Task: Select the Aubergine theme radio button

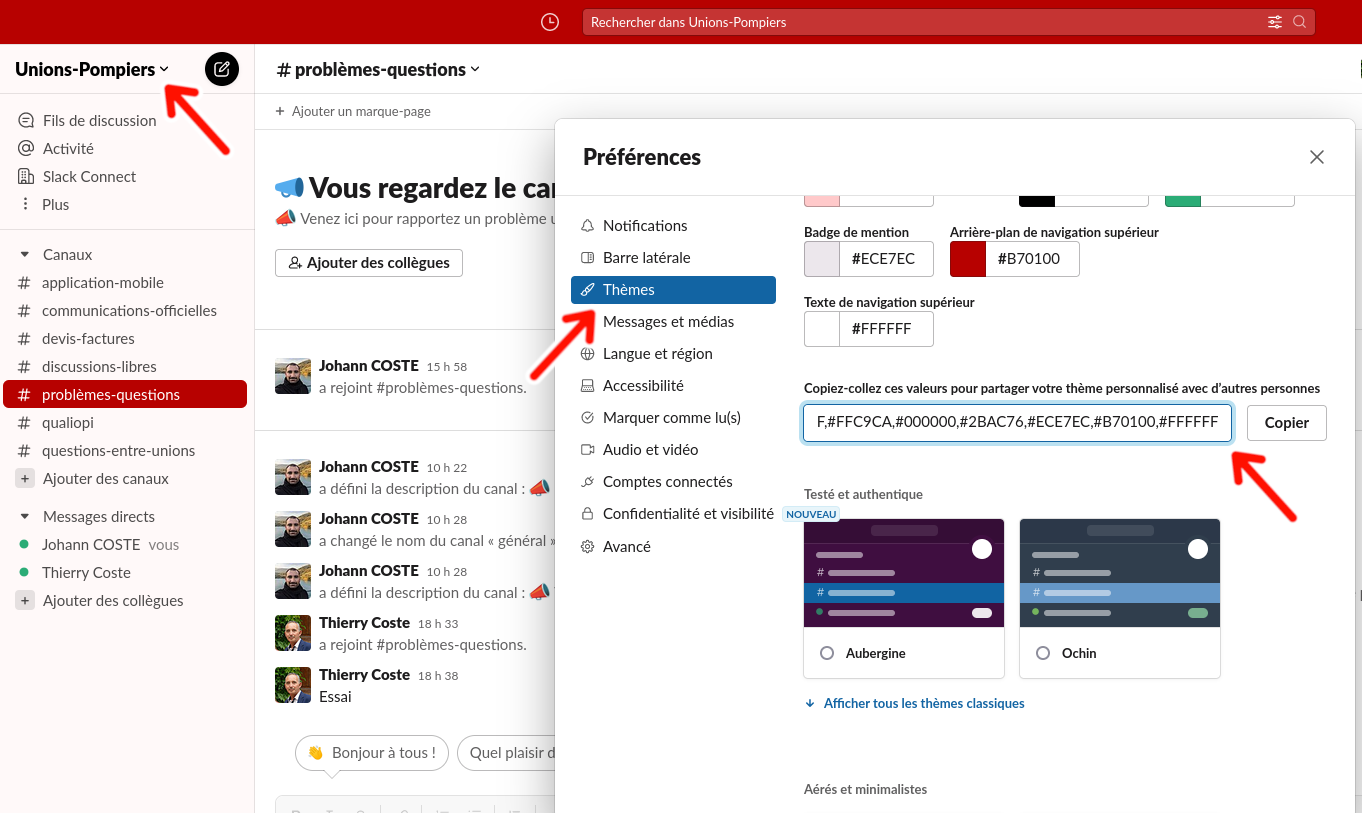Action: [827, 653]
